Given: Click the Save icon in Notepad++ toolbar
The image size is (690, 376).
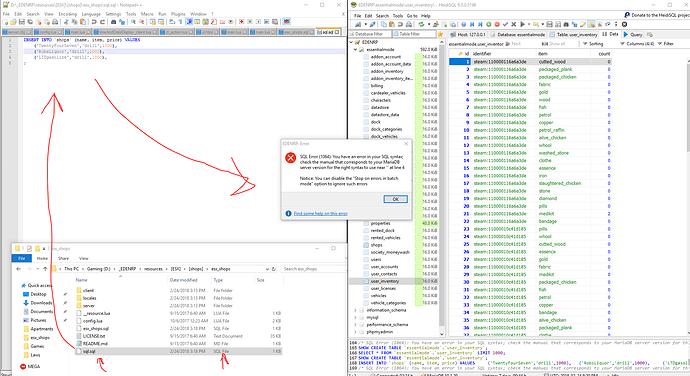Looking at the screenshot, I should pyautogui.click(x=22, y=22).
